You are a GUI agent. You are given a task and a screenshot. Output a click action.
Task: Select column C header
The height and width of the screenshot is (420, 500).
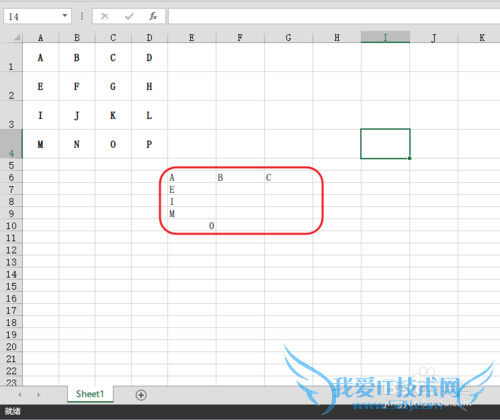[x=113, y=37]
